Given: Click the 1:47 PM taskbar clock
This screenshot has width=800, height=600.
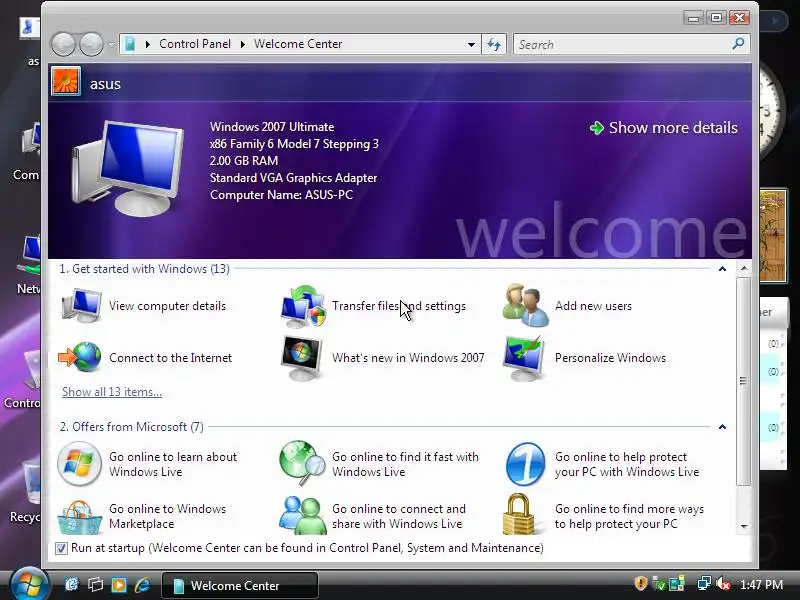Looking at the screenshot, I should (x=761, y=584).
